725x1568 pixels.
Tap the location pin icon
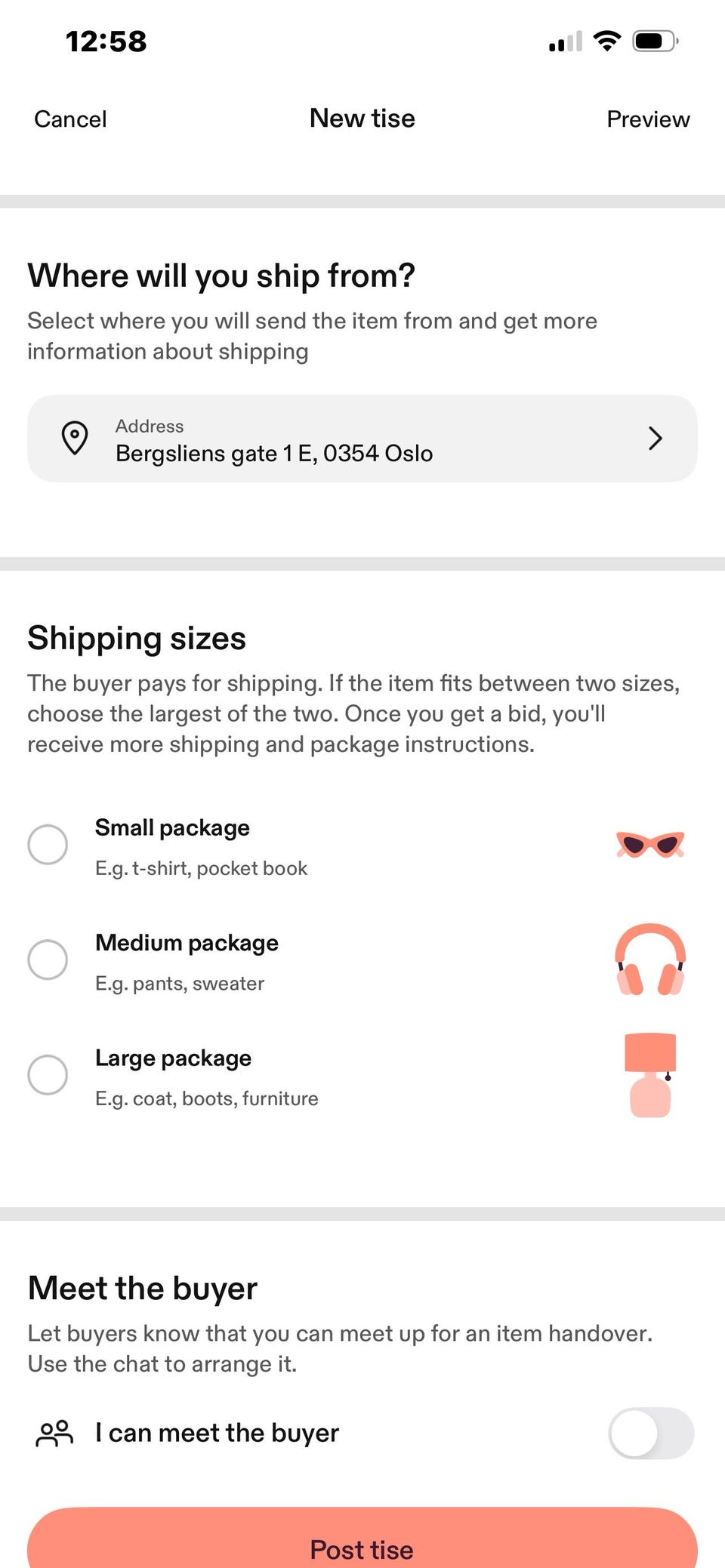pos(75,439)
